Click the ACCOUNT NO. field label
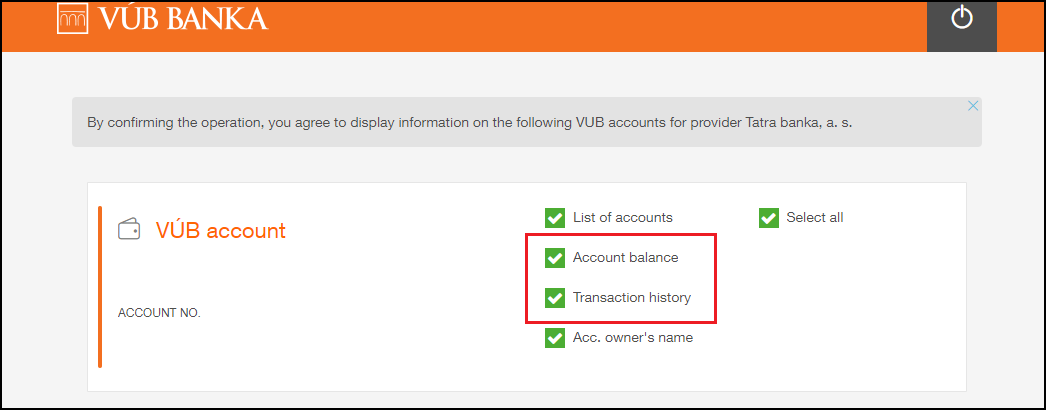 (x=159, y=313)
